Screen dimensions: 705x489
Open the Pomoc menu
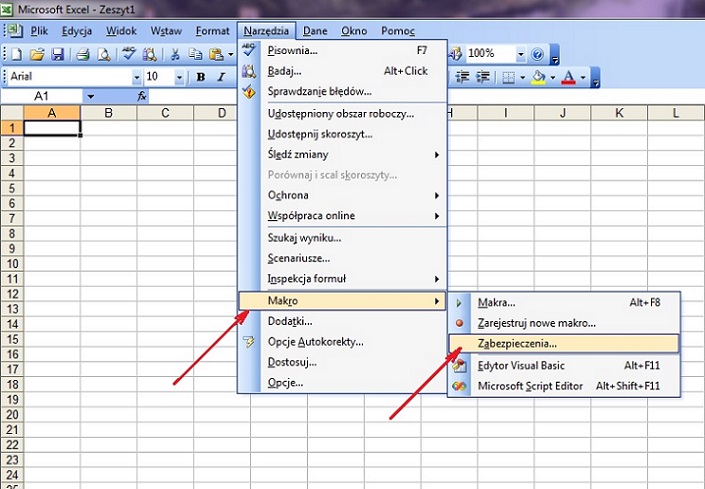click(397, 31)
